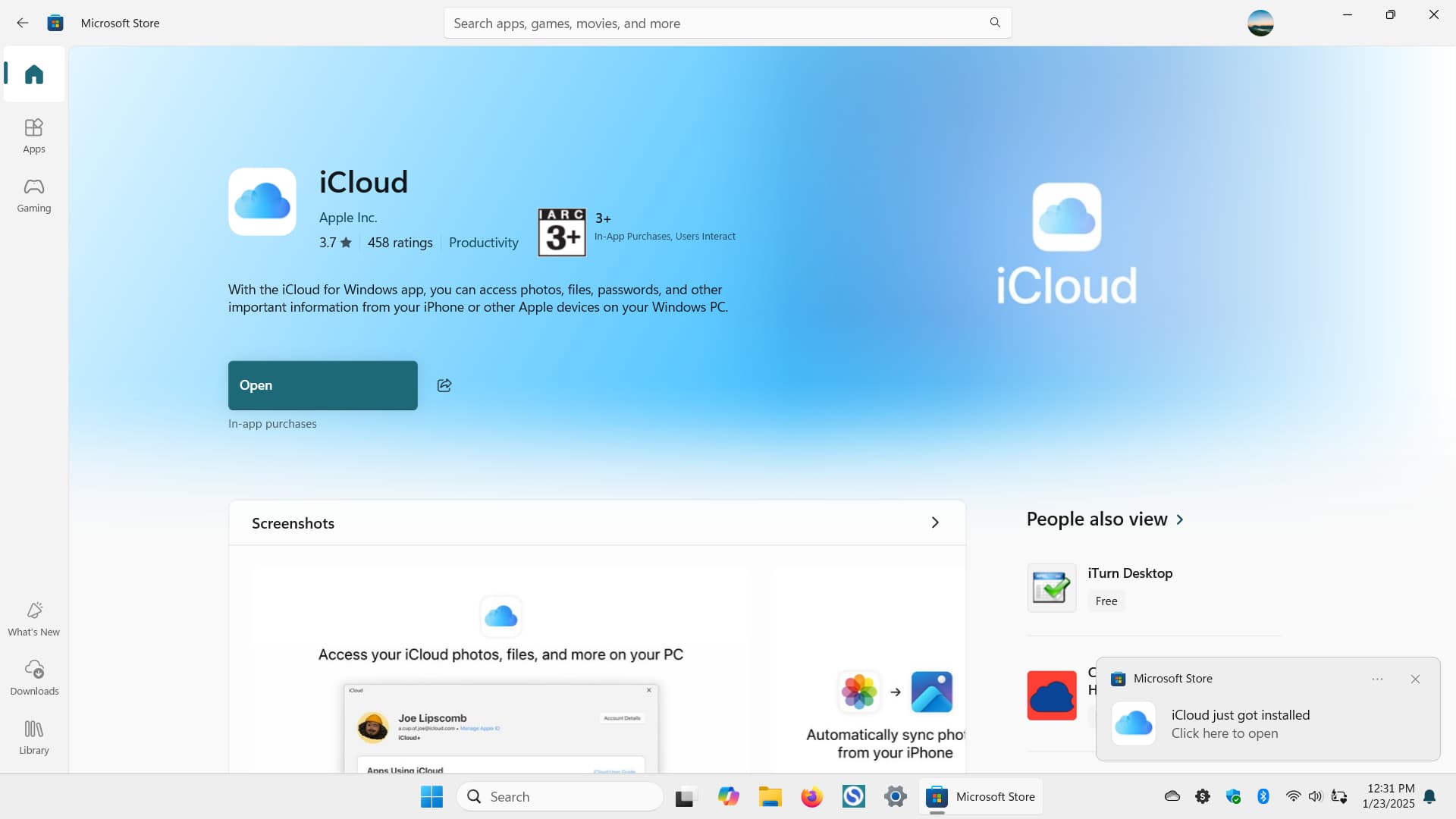This screenshot has width=1456, height=819.
Task: Open the Apps section in sidebar
Action: 34,136
